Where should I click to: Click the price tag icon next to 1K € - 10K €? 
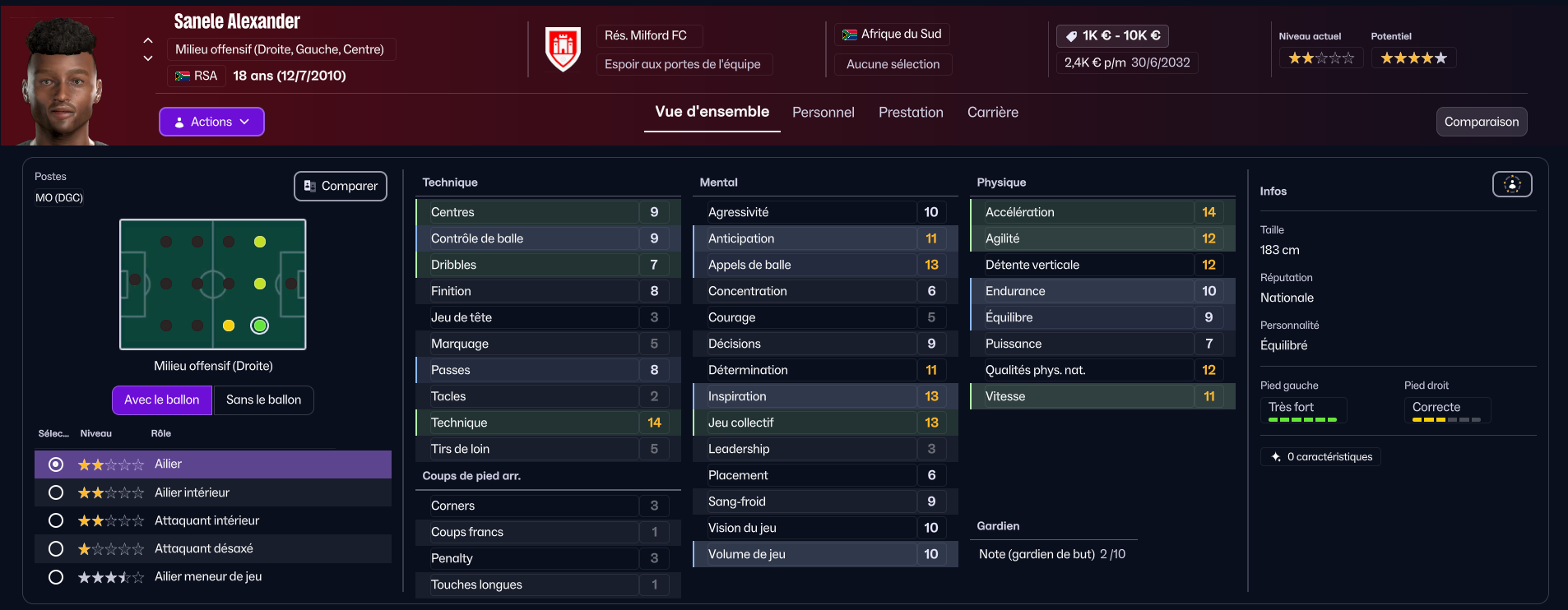1071,36
